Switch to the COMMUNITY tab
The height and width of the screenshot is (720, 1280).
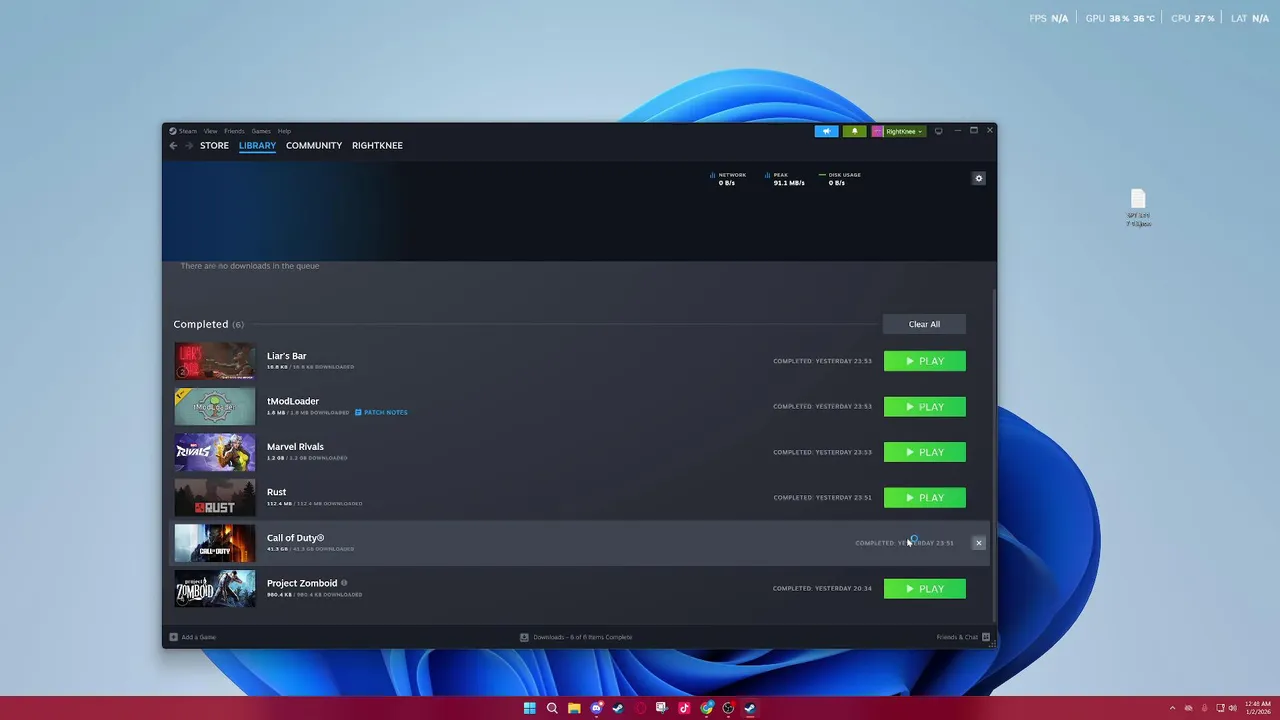[x=314, y=145]
